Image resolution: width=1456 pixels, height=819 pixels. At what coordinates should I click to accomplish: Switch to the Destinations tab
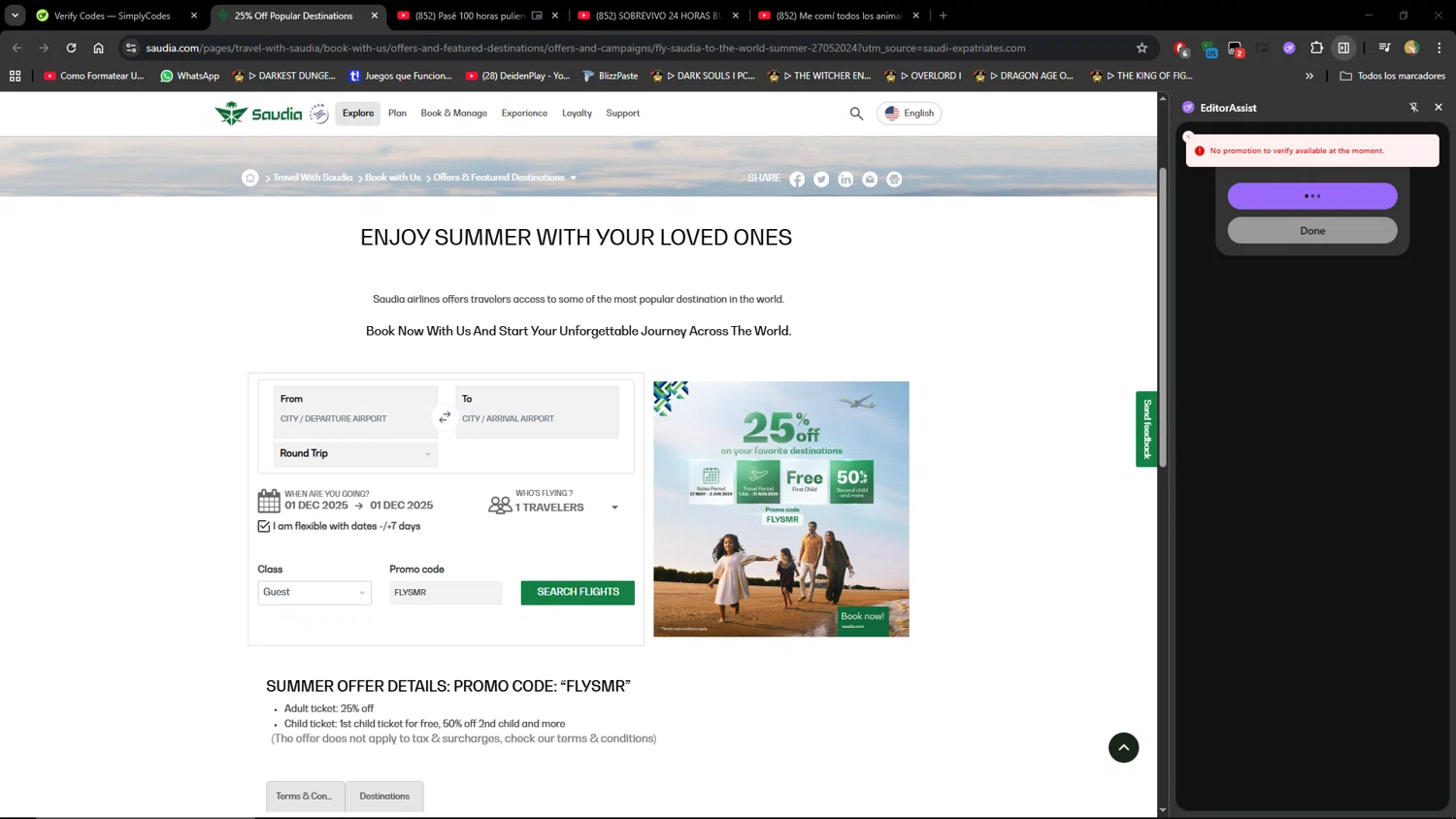point(384,796)
